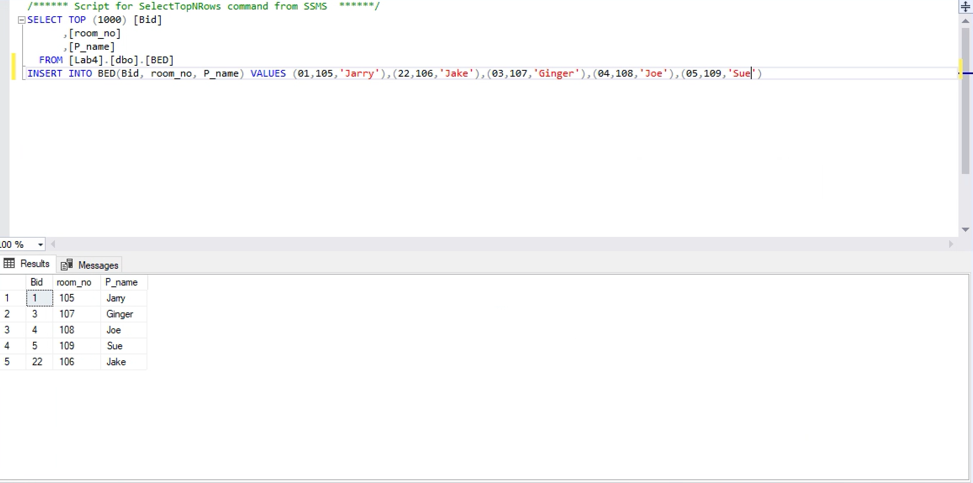
Task: Click the [P_name] column line in query
Action: tap(89, 47)
